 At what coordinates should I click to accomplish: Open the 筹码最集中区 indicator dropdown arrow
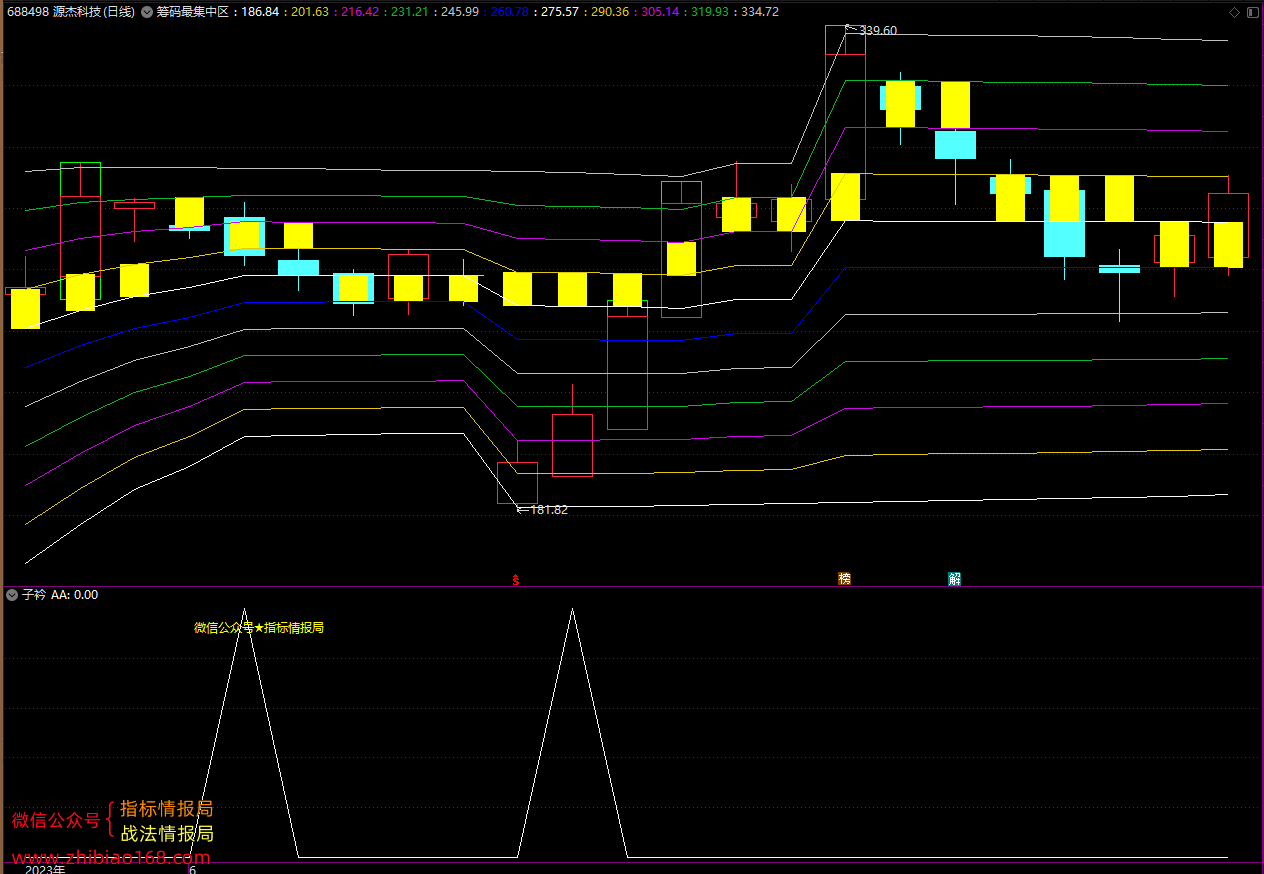tap(148, 12)
